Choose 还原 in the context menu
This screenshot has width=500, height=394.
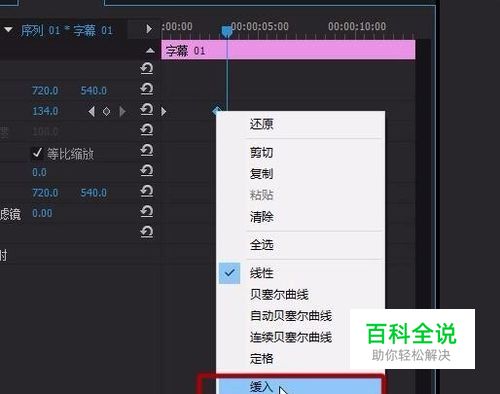pyautogui.click(x=300, y=124)
